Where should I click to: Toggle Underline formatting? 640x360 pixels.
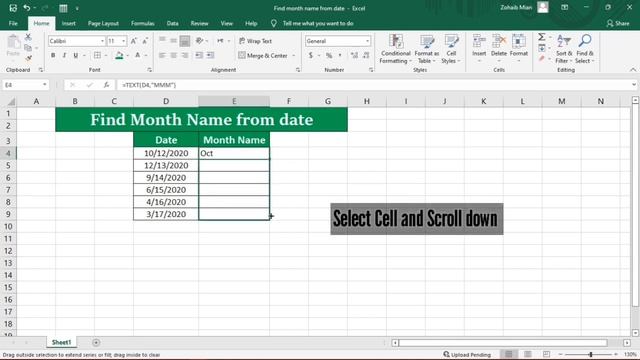[76, 56]
